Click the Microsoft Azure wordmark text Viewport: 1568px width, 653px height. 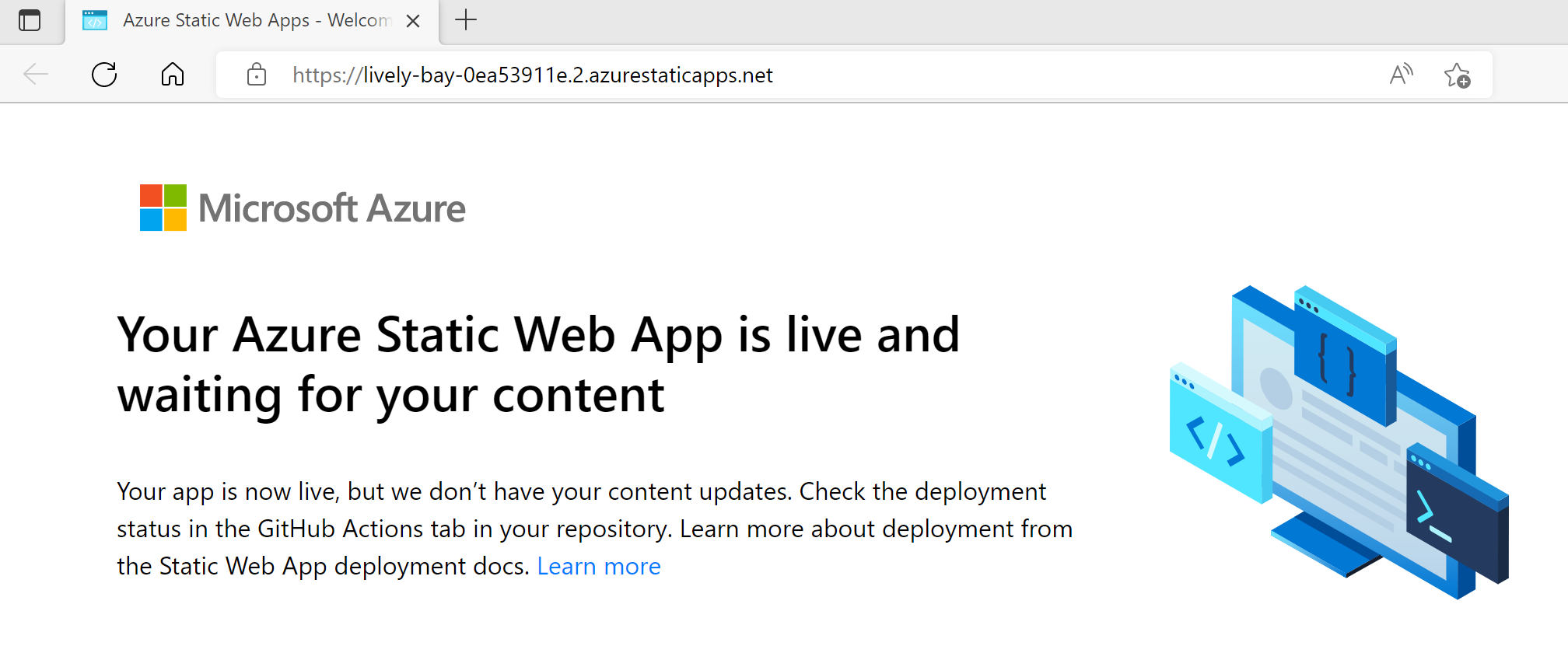(332, 208)
